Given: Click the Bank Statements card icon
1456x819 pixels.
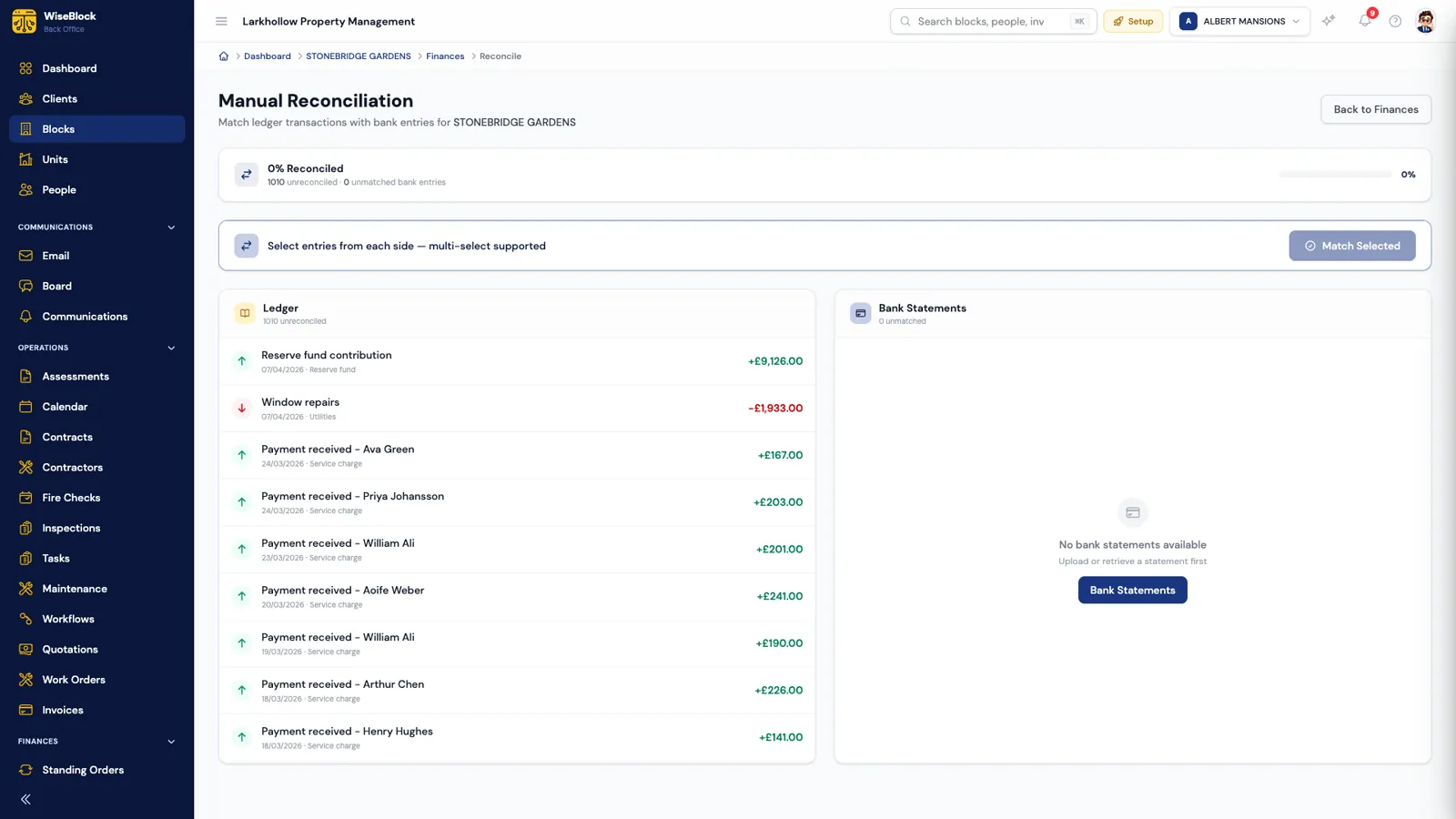Looking at the screenshot, I should (861, 313).
